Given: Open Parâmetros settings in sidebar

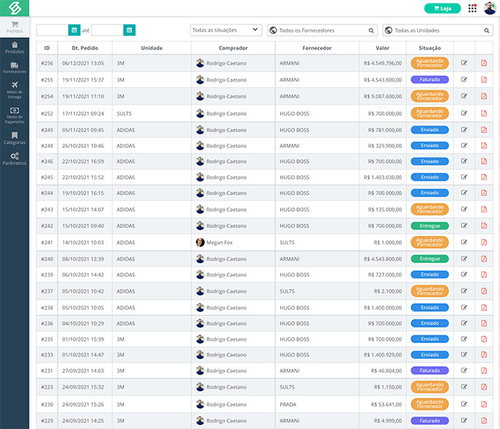Looking at the screenshot, I should (14, 159).
